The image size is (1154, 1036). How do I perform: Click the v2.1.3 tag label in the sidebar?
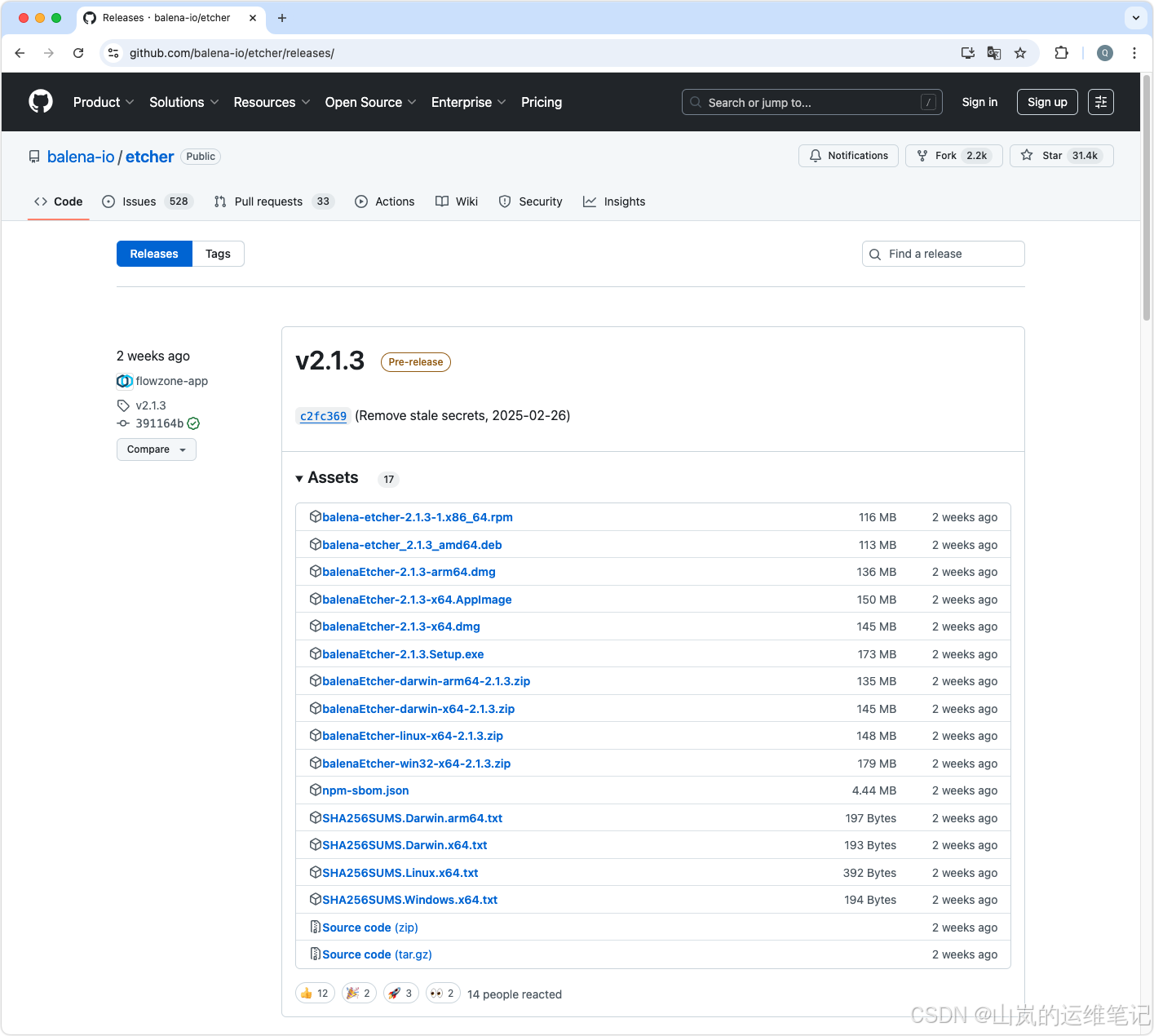[151, 405]
